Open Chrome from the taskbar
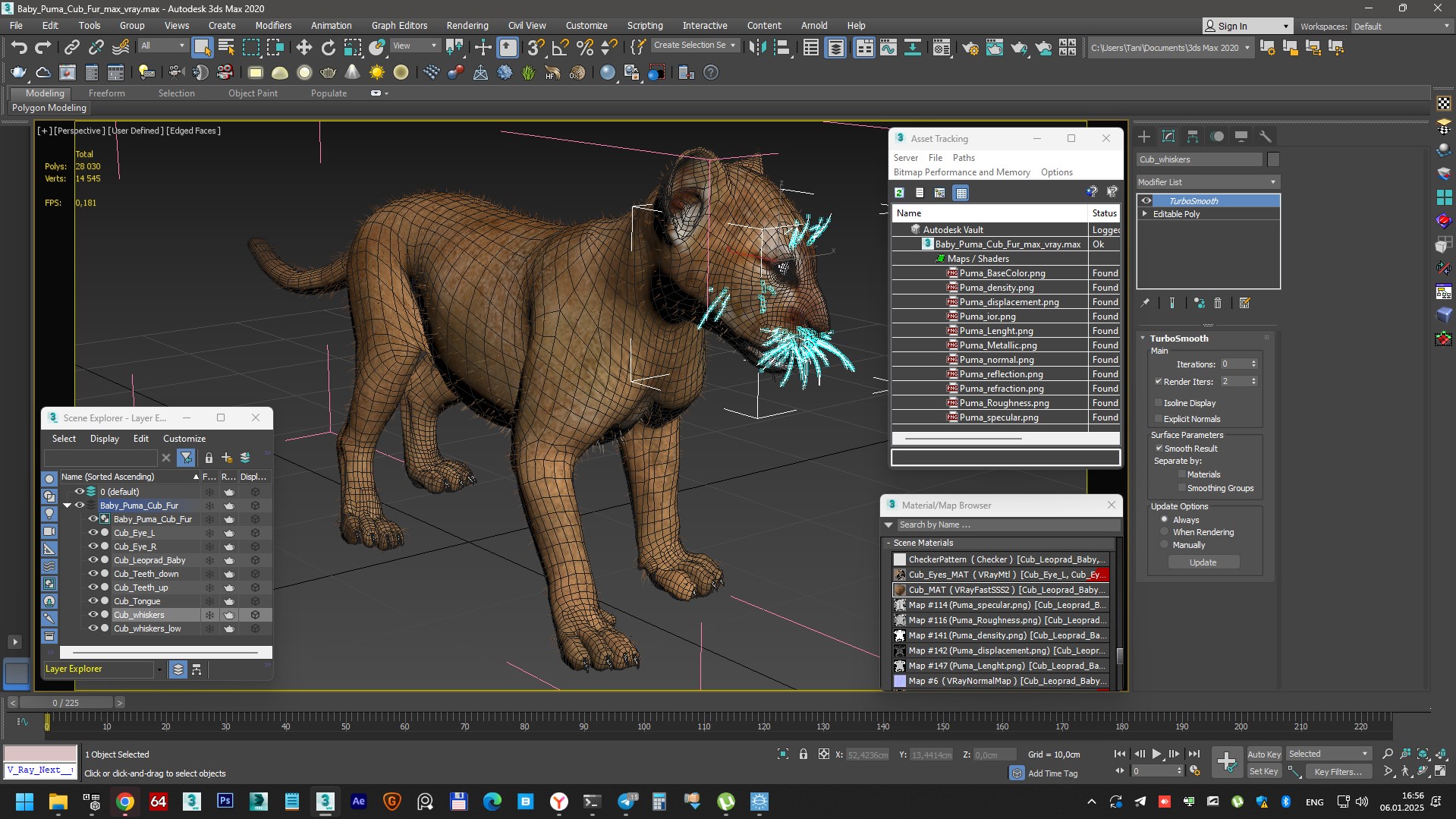This screenshot has height=819, width=1456. point(125,801)
